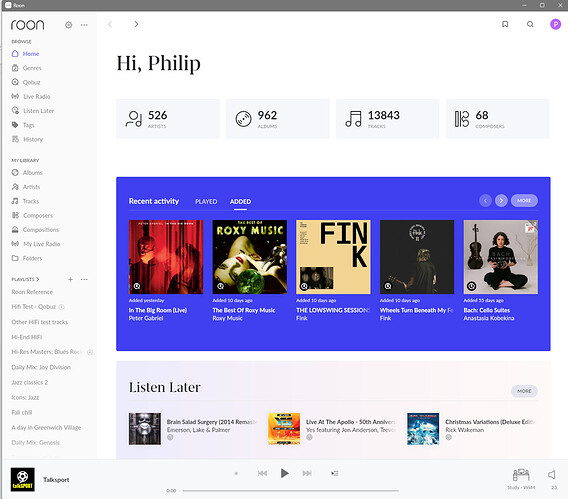Click the More button in Recent activity
Viewport: 568px width, 499px height.
point(524,200)
